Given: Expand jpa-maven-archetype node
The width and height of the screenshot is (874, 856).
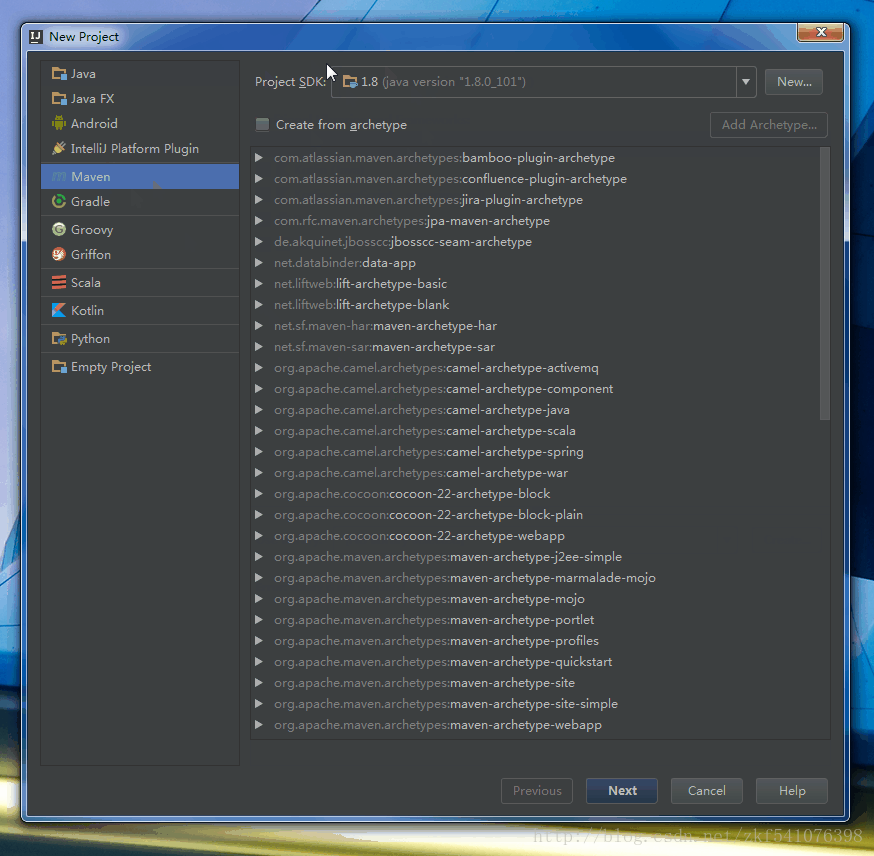Looking at the screenshot, I should coord(259,221).
